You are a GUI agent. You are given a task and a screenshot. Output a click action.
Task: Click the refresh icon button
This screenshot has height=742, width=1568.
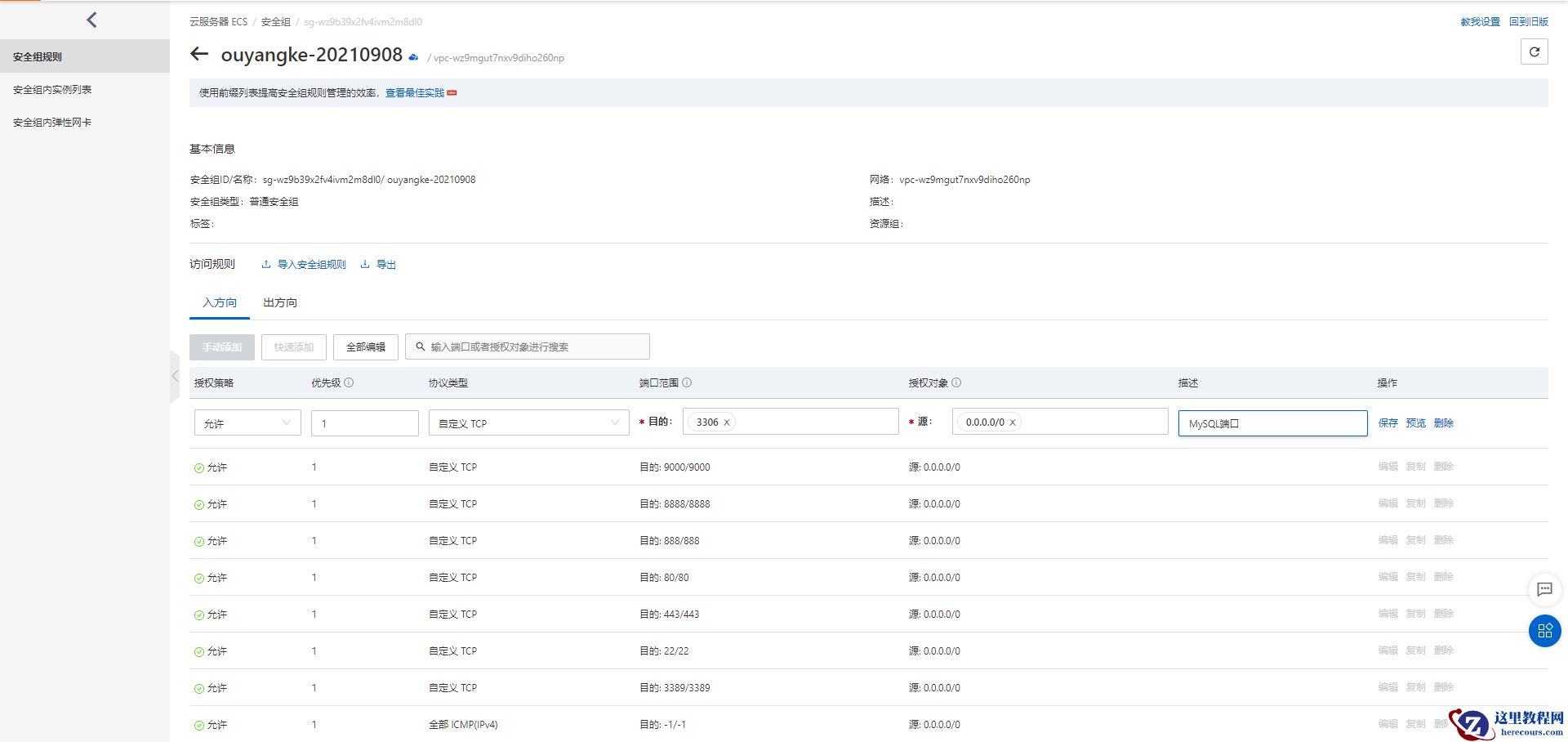coord(1534,52)
